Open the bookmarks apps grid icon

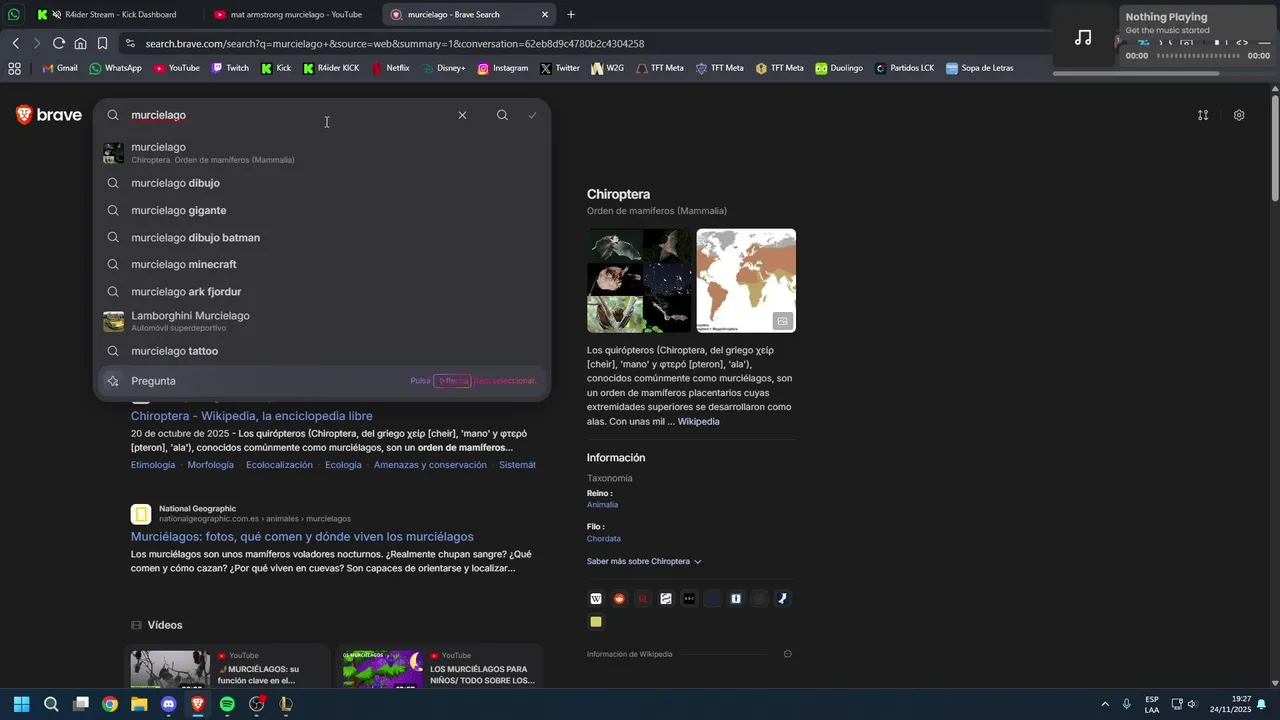[14, 68]
